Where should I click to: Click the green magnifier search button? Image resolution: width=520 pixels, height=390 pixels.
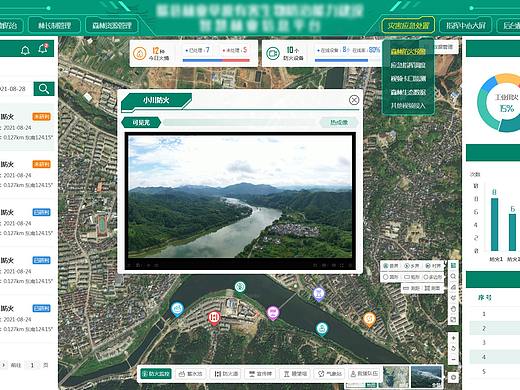point(44,89)
